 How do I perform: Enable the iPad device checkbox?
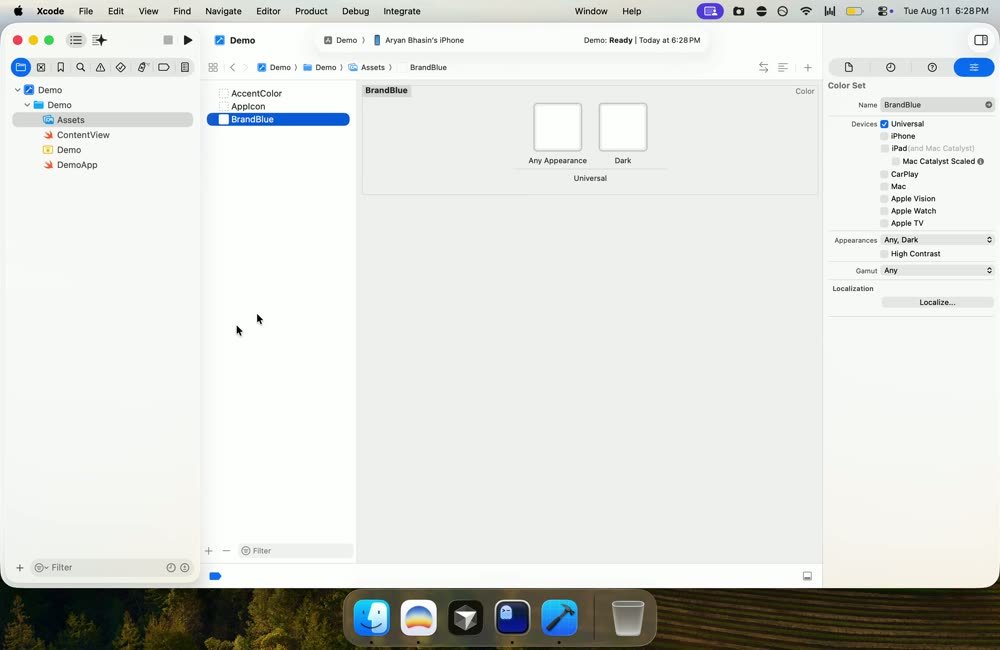pyautogui.click(x=884, y=148)
